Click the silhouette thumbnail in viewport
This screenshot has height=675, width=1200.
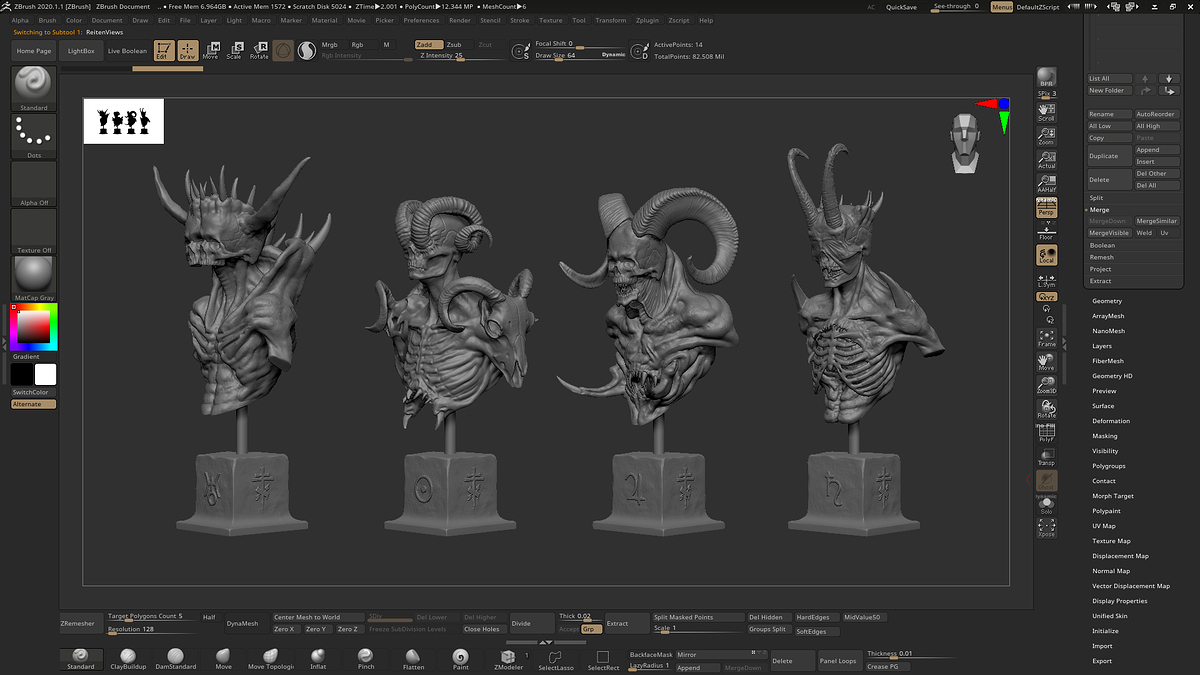[x=124, y=121]
